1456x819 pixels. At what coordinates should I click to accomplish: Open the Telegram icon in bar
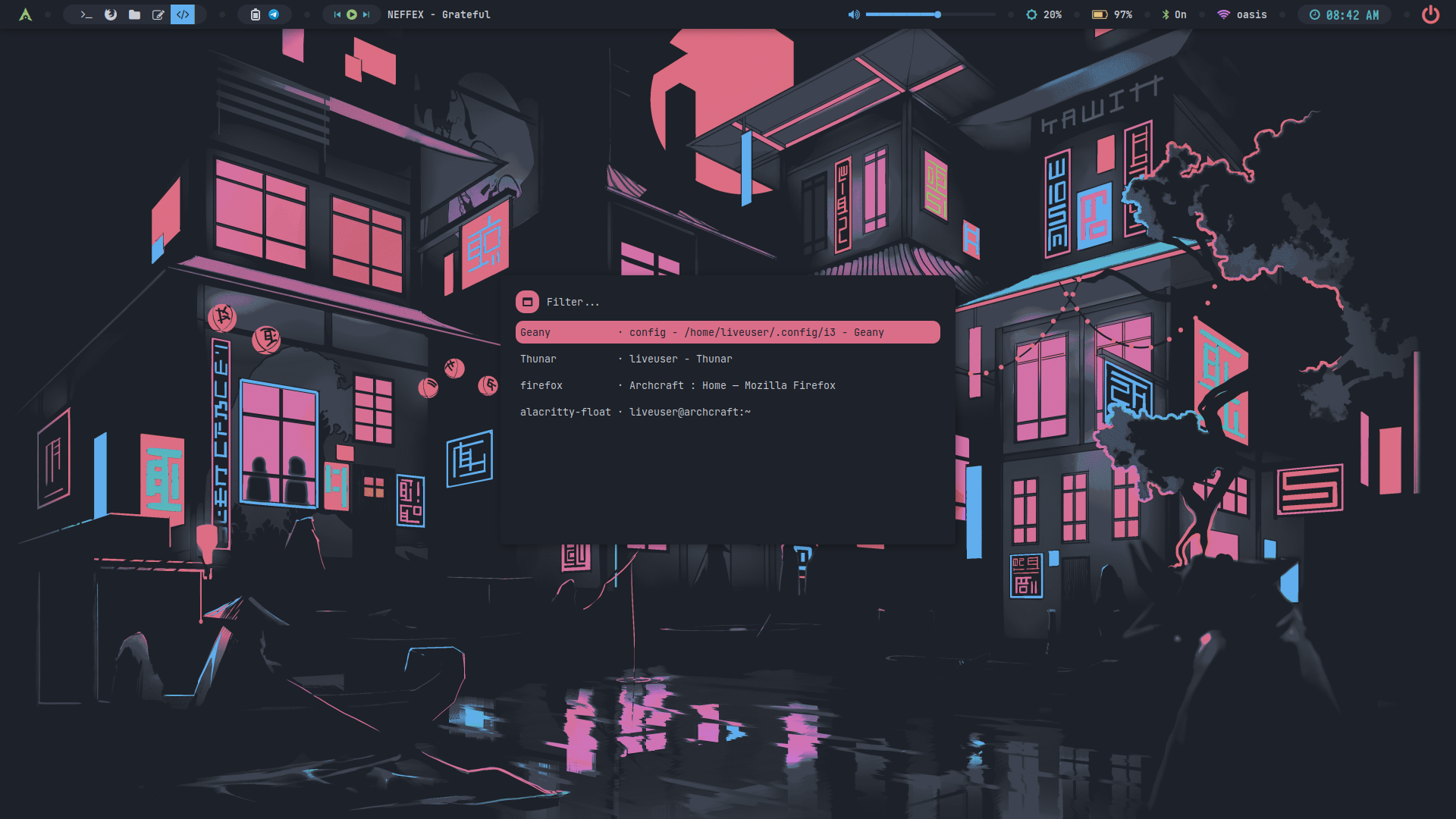click(x=274, y=14)
